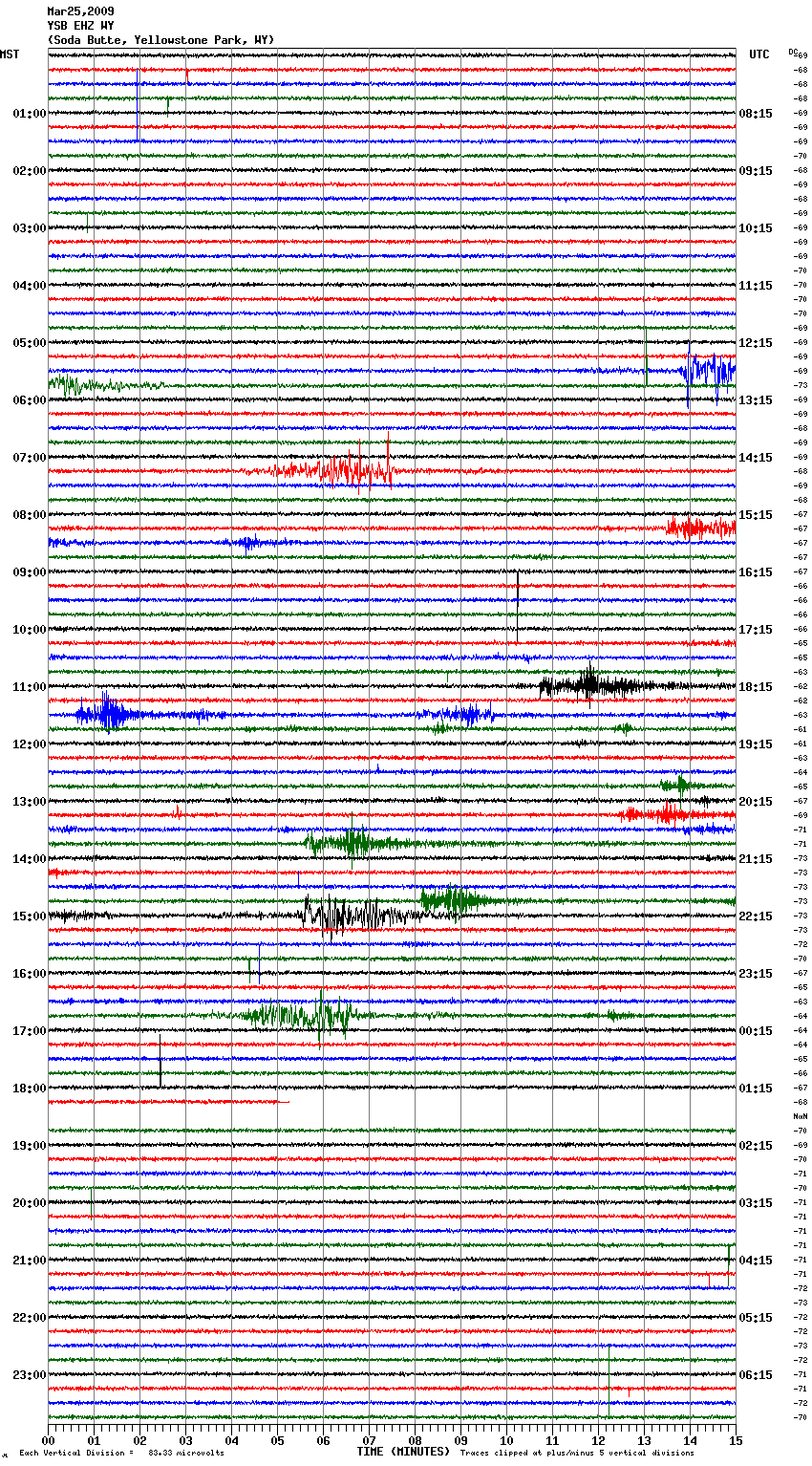Select the 12:00 MST time label
812x1466 pixels.
tap(29, 744)
